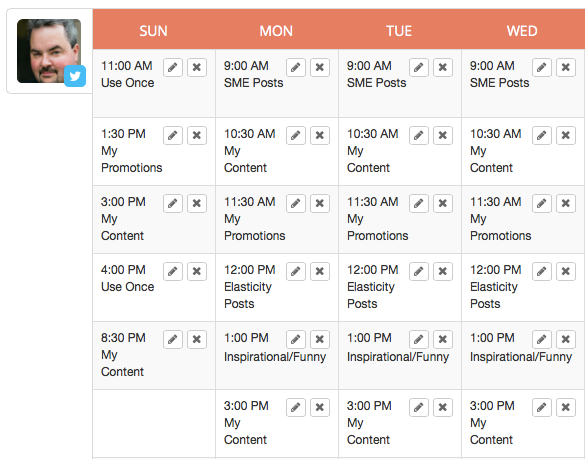This screenshot has width=585, height=459.
Task: Remove Wednesday 11:30 AM My Promotions slot
Action: coord(566,203)
